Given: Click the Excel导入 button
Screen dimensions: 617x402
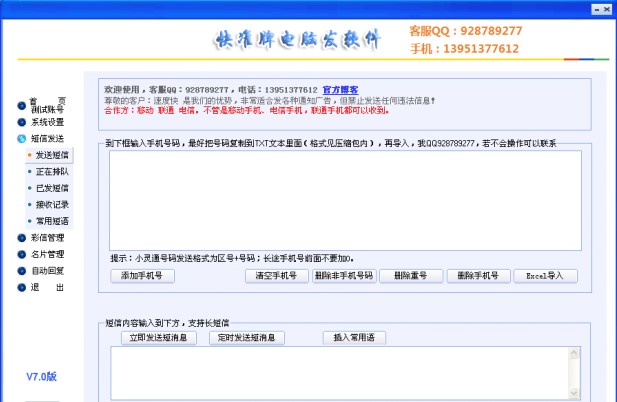Looking at the screenshot, I should 545,276.
